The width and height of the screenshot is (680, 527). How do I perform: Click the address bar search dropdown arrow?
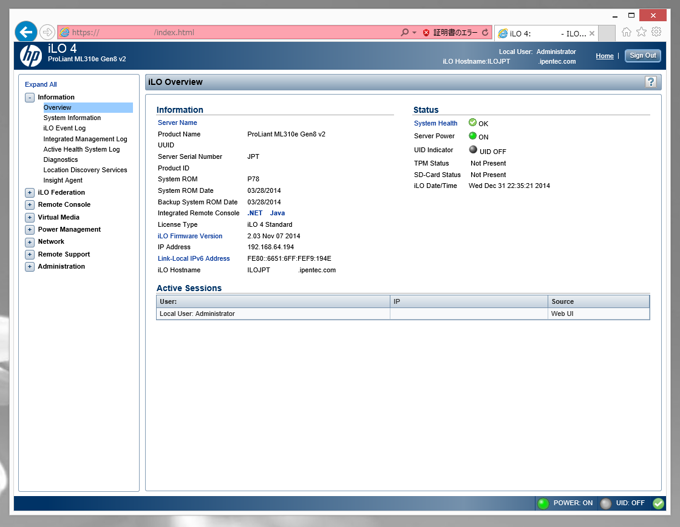pyautogui.click(x=414, y=33)
